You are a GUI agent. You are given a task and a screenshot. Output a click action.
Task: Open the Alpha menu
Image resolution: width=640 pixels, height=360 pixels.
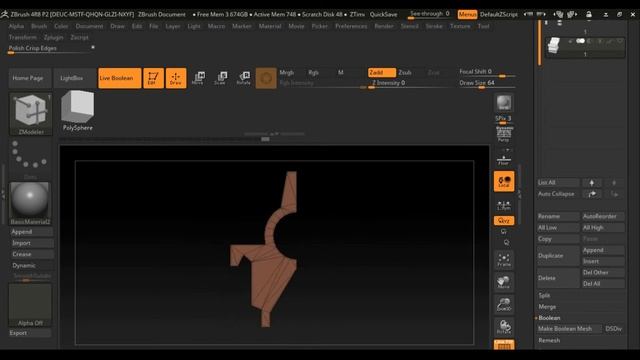click(x=16, y=26)
